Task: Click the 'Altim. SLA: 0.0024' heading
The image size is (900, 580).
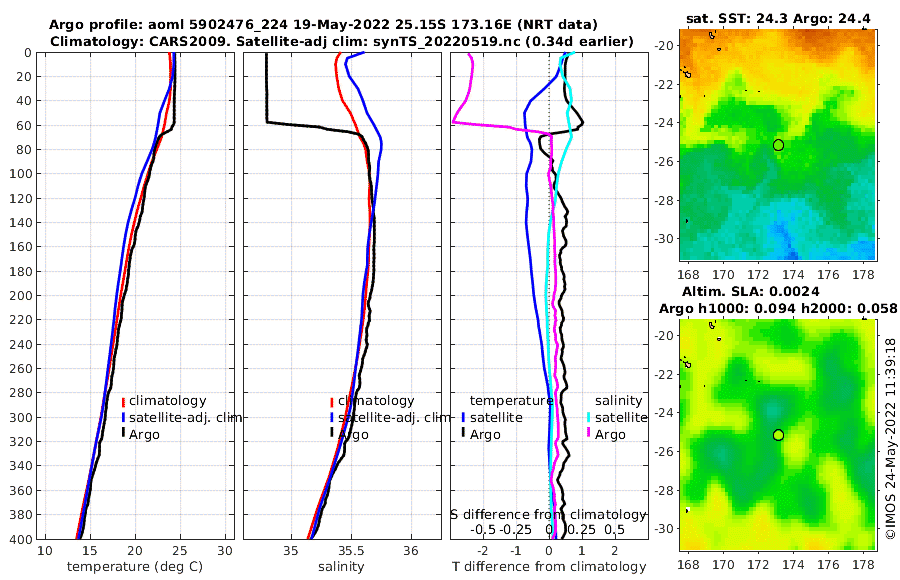Action: 750,291
